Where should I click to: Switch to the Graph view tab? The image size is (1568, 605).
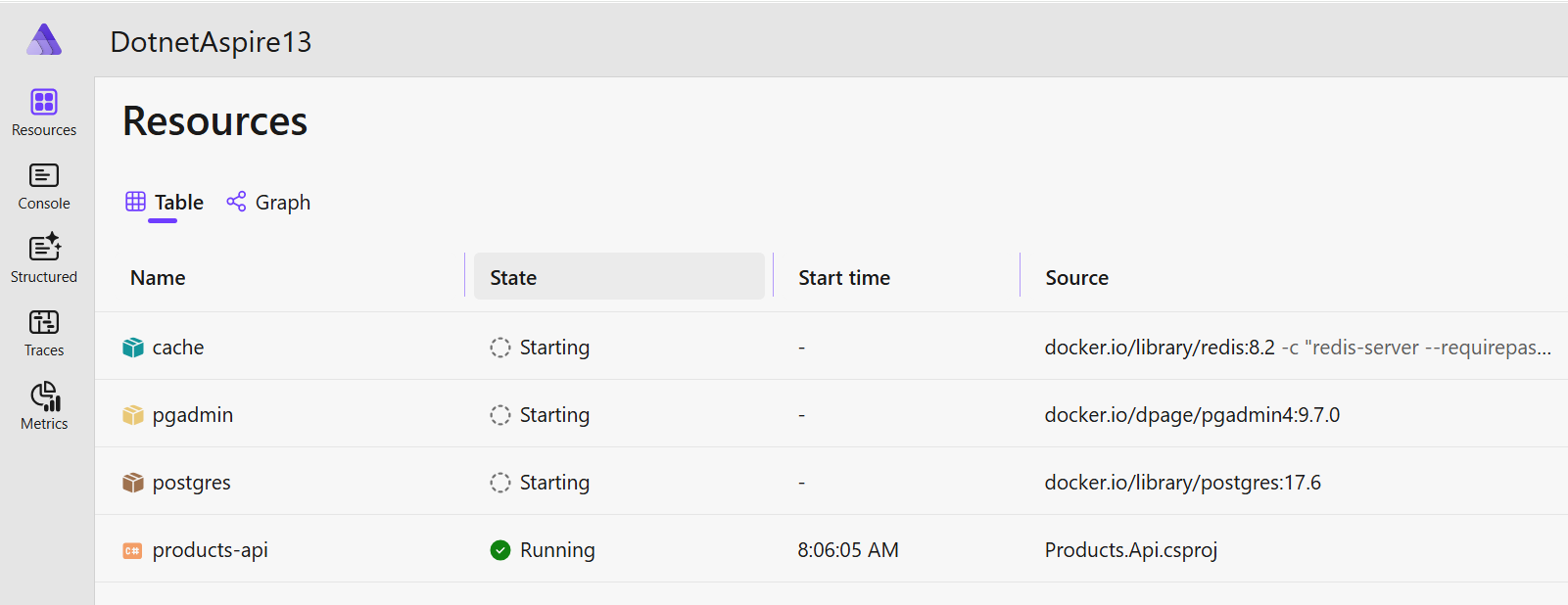tap(268, 203)
